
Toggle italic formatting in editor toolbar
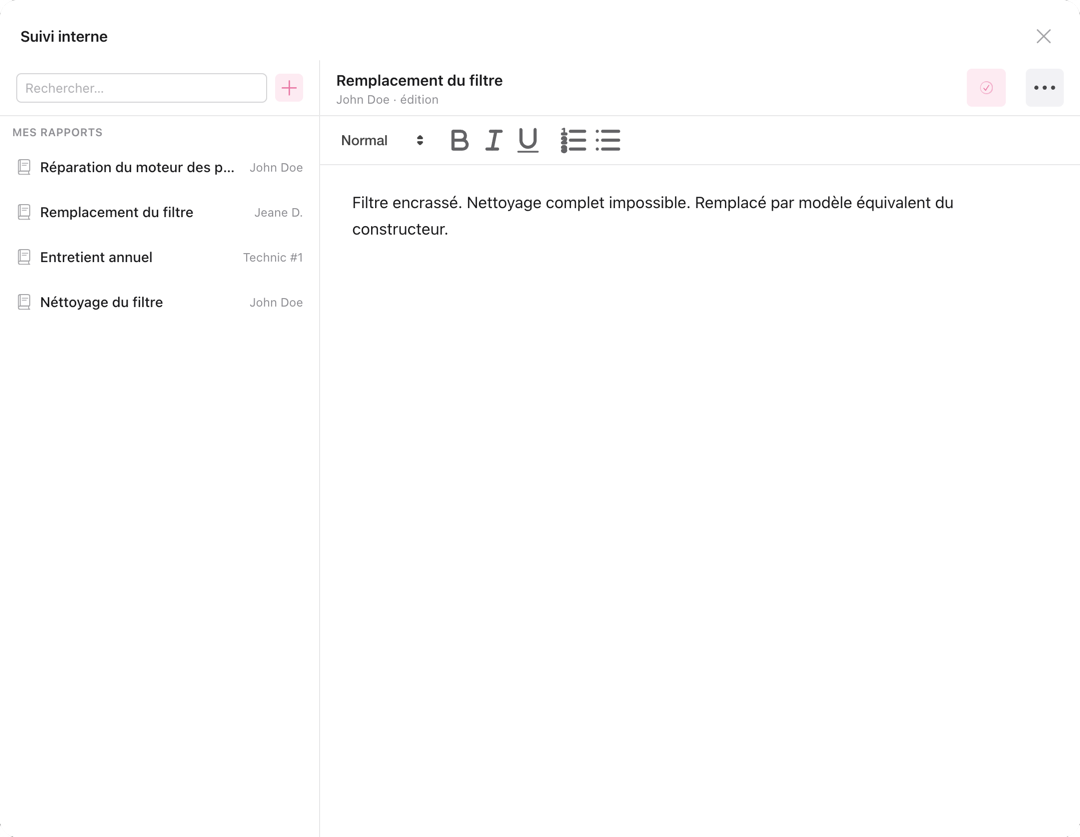coord(493,141)
